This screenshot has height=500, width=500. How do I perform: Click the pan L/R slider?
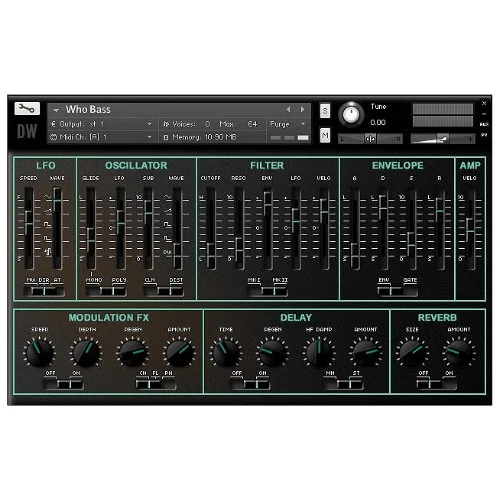point(370,139)
